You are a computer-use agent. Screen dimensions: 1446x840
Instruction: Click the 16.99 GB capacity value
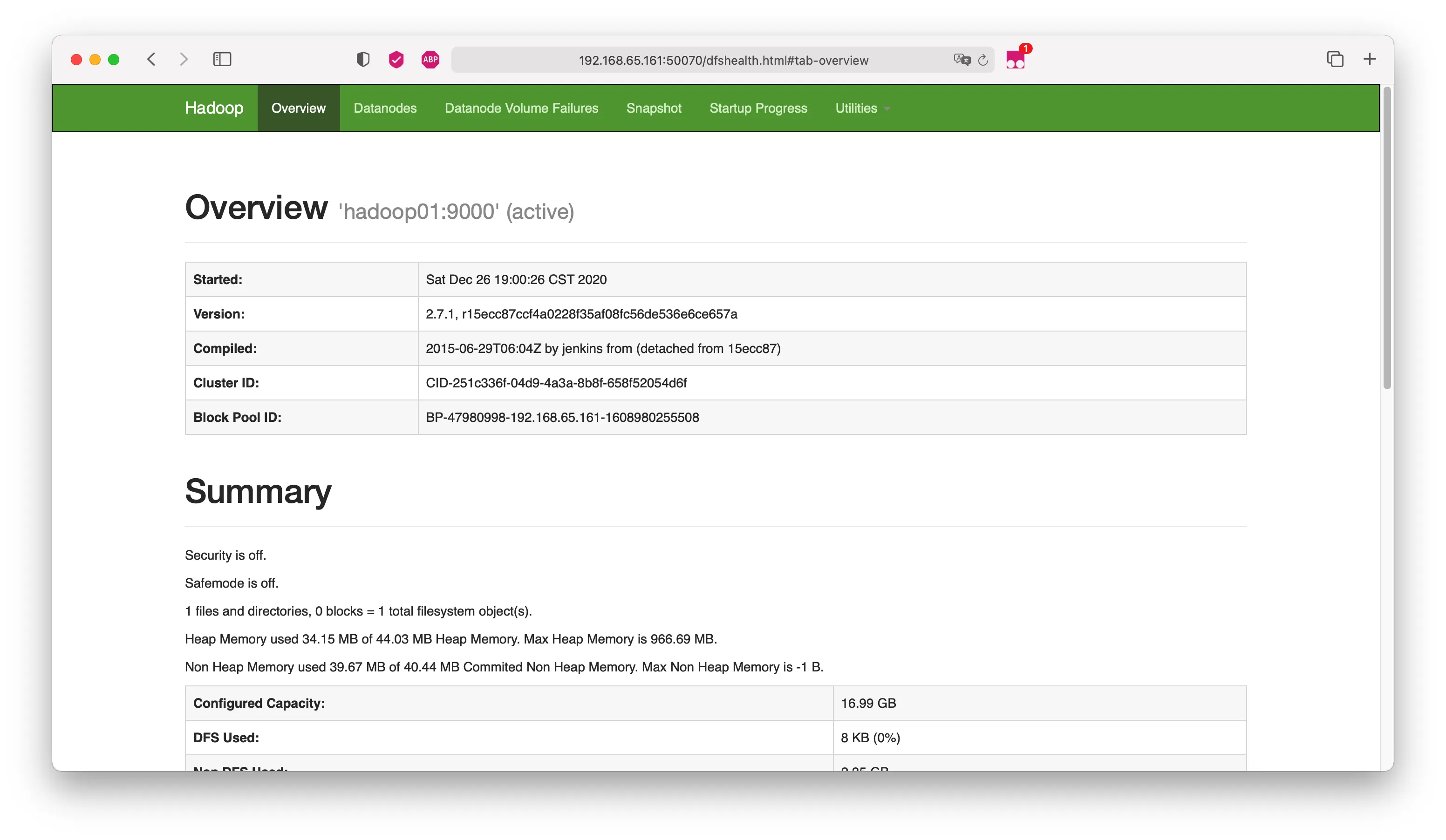point(868,703)
